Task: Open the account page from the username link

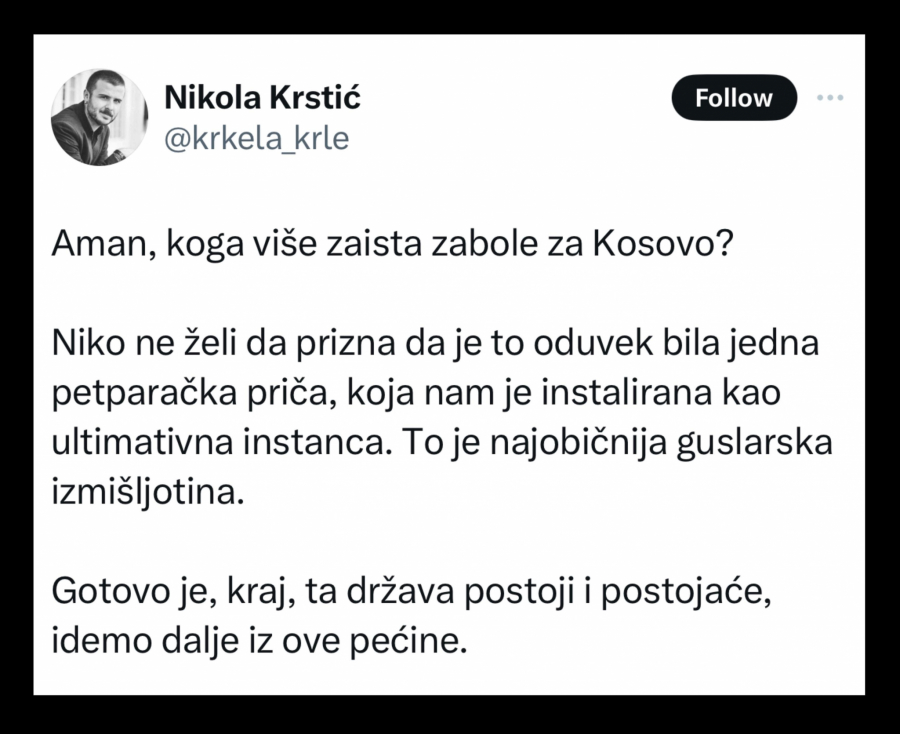Action: pos(257,139)
